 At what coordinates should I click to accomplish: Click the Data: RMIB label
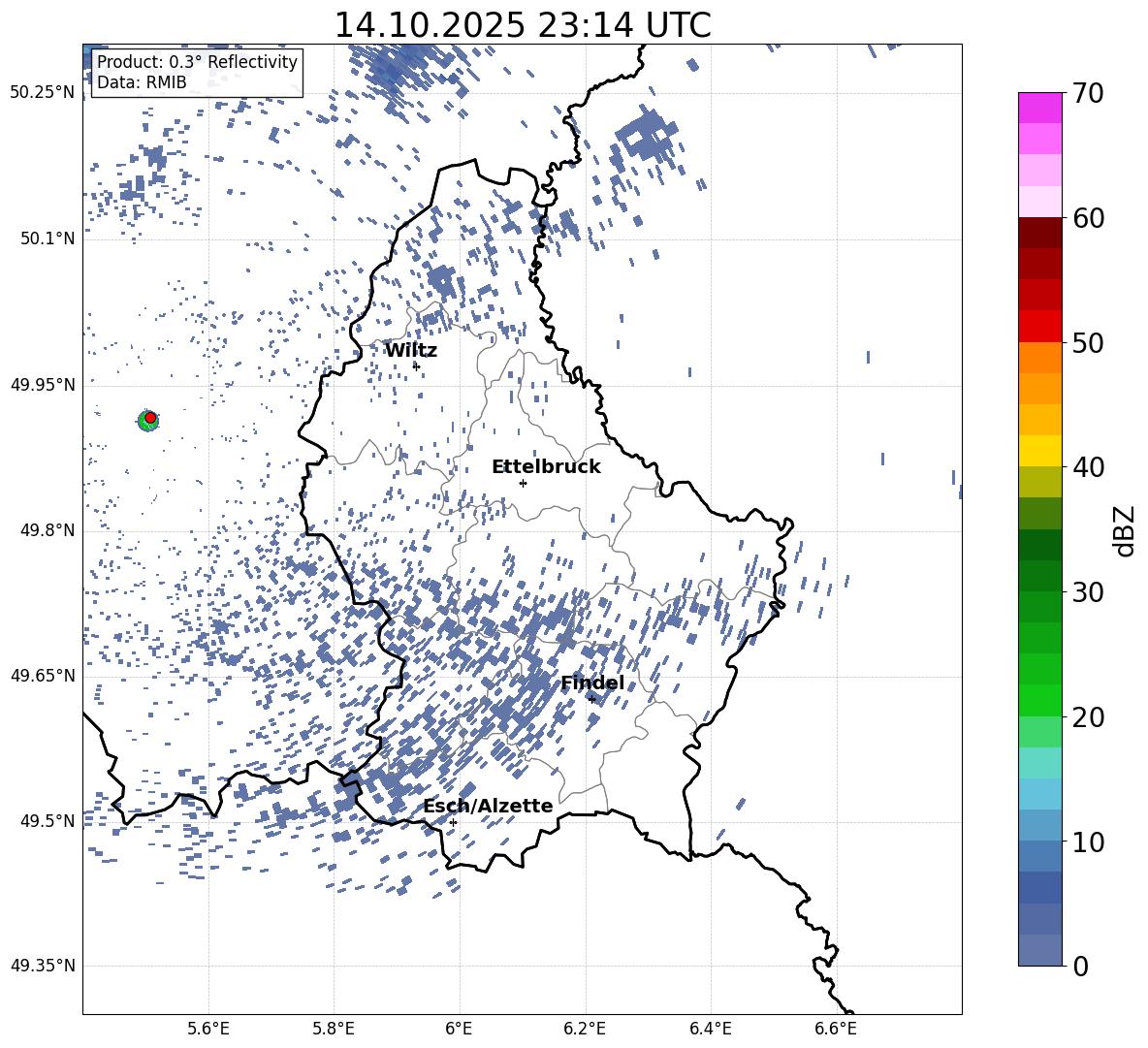tap(142, 82)
